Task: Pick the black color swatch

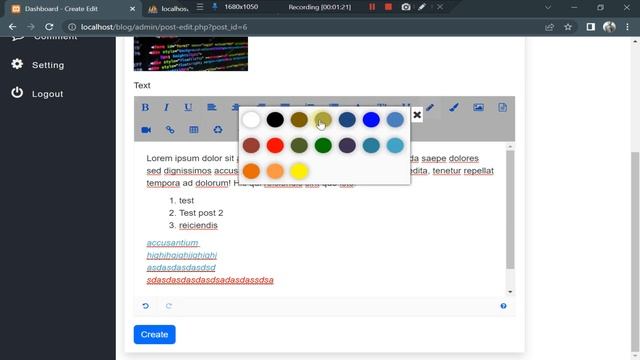Action: [275, 120]
